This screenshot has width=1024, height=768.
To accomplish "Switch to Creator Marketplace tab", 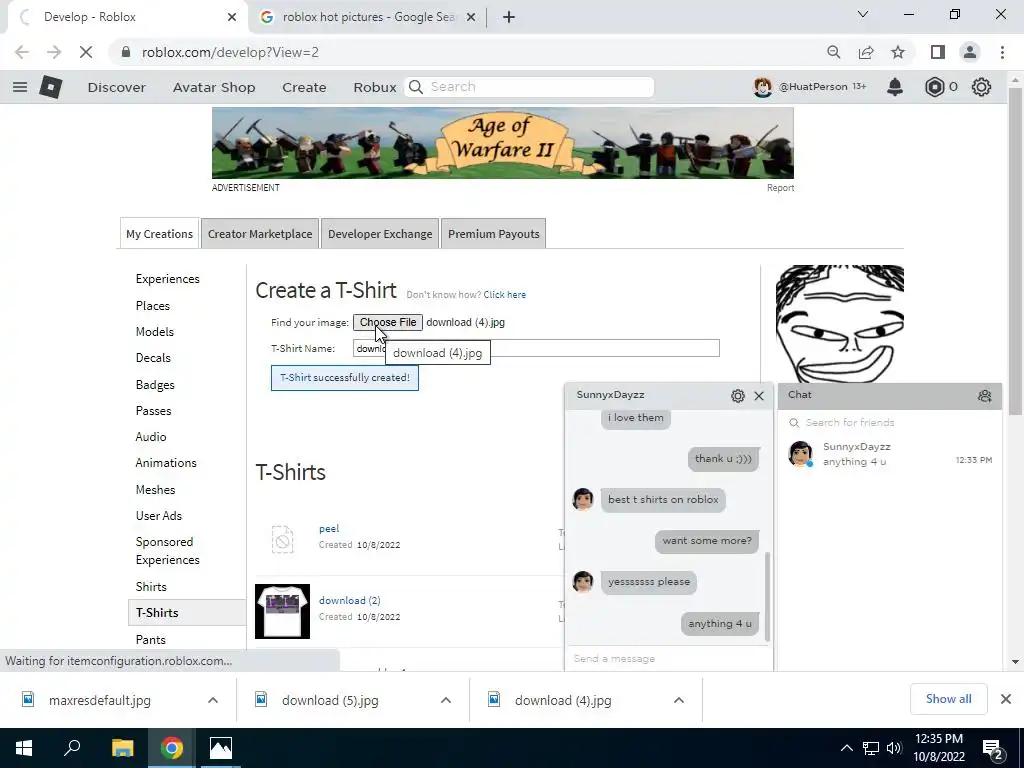I will coord(260,234).
